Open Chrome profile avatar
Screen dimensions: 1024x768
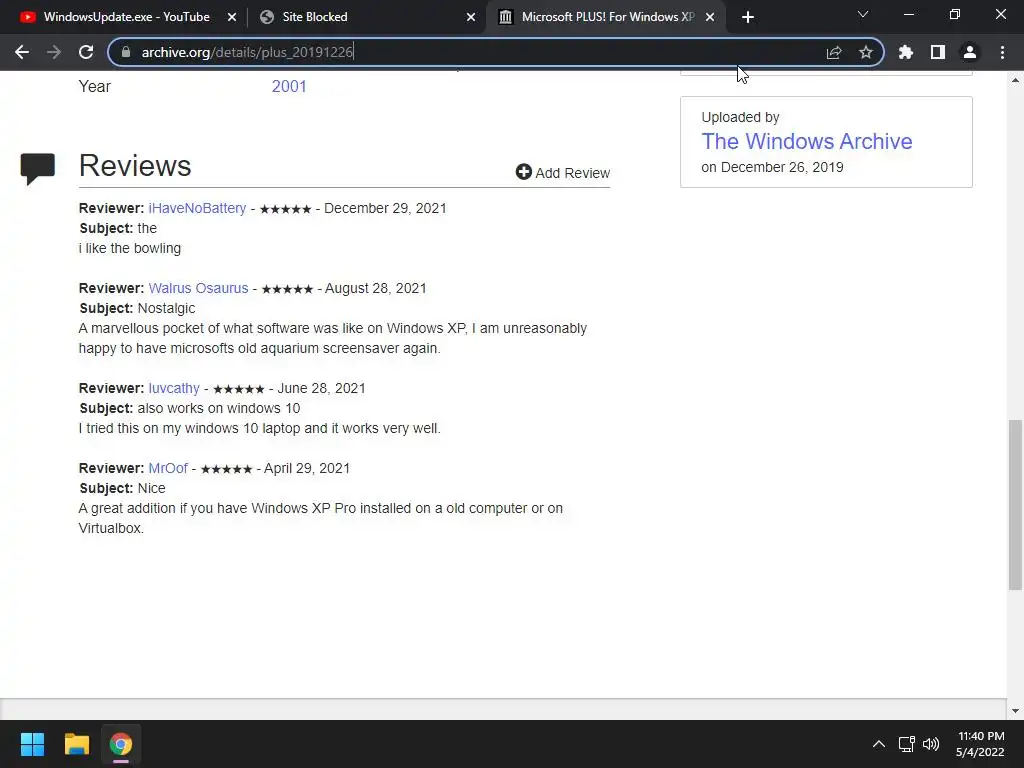(x=970, y=52)
